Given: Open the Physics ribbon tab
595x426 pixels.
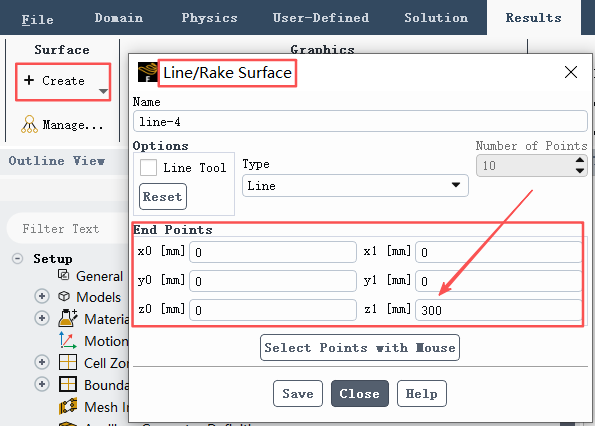Looking at the screenshot, I should 209,18.
